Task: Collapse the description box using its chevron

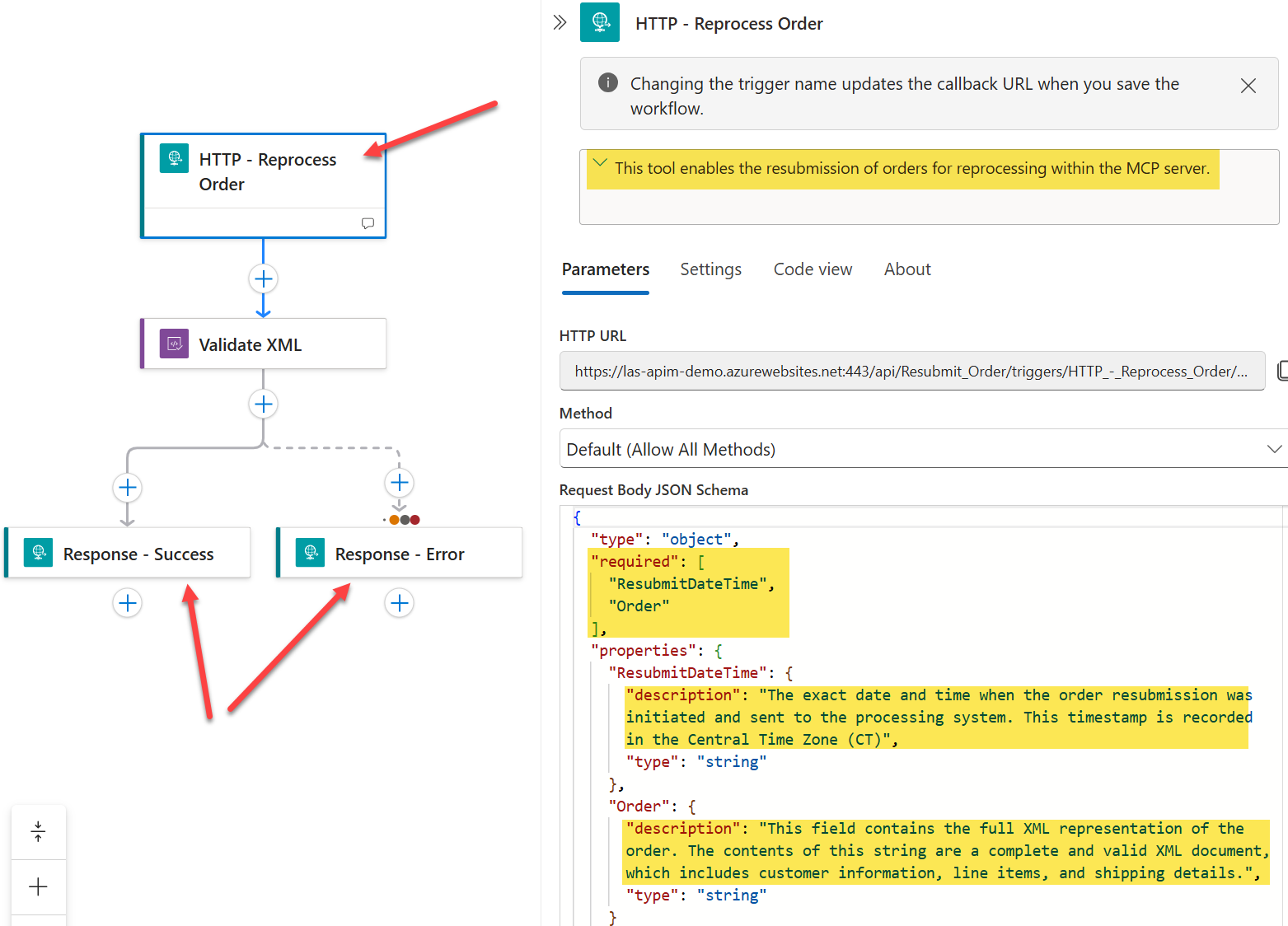Action: [600, 162]
